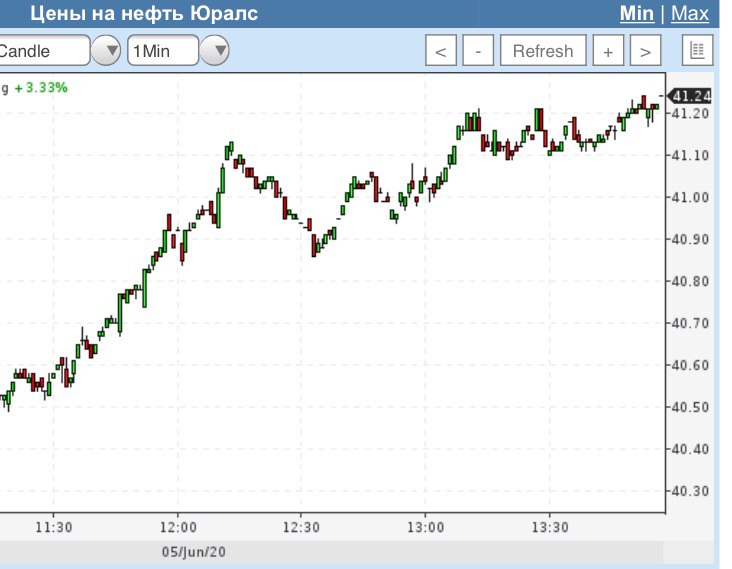Move forward in time with the > button

(645, 50)
